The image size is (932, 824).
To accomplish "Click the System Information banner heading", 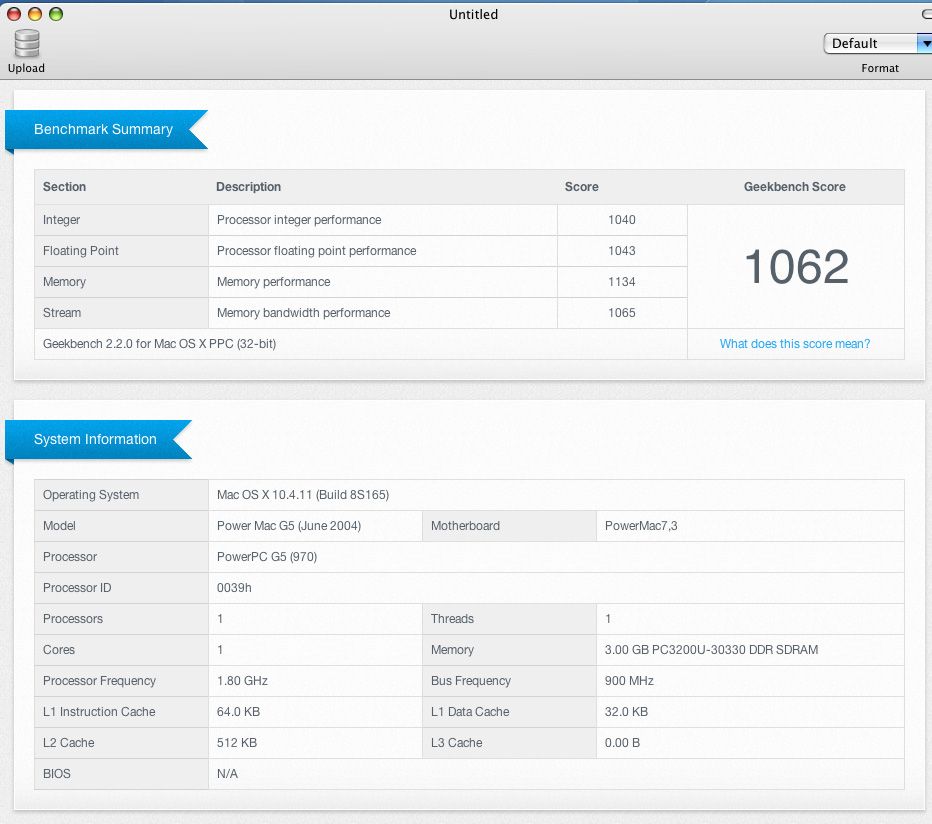I will [95, 439].
